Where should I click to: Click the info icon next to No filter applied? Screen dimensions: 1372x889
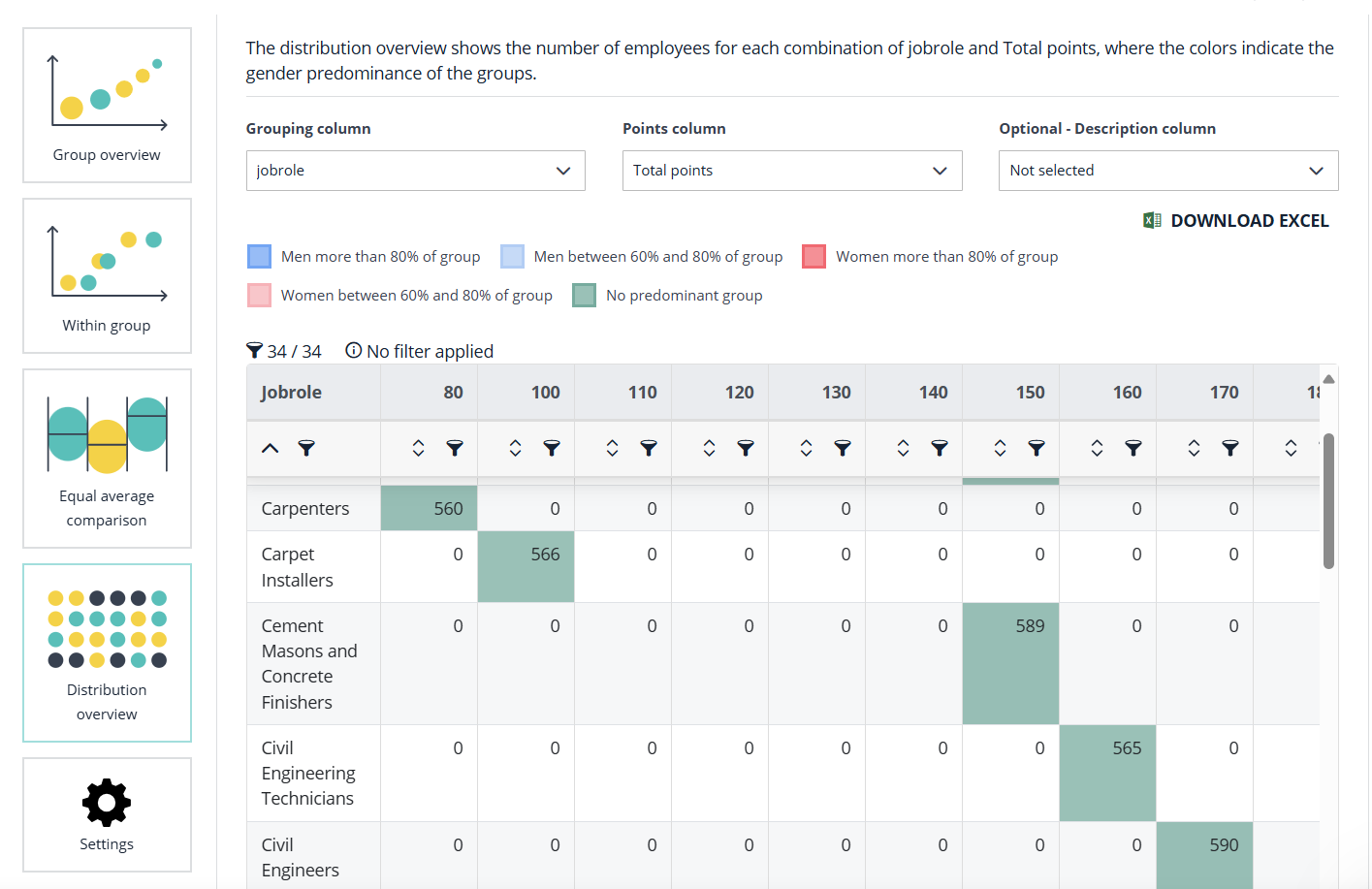(x=354, y=351)
